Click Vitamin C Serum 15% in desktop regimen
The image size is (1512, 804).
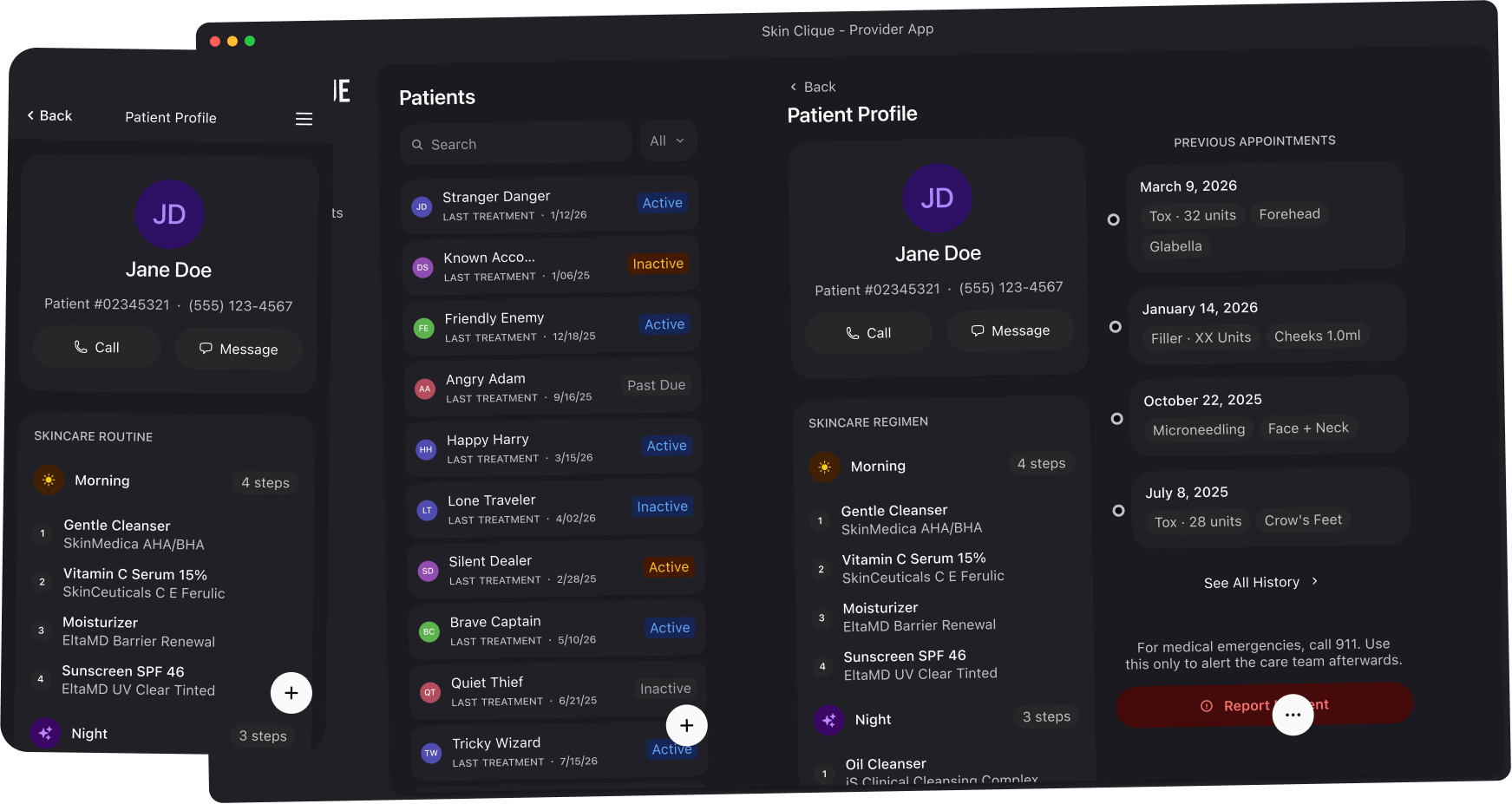click(x=913, y=559)
